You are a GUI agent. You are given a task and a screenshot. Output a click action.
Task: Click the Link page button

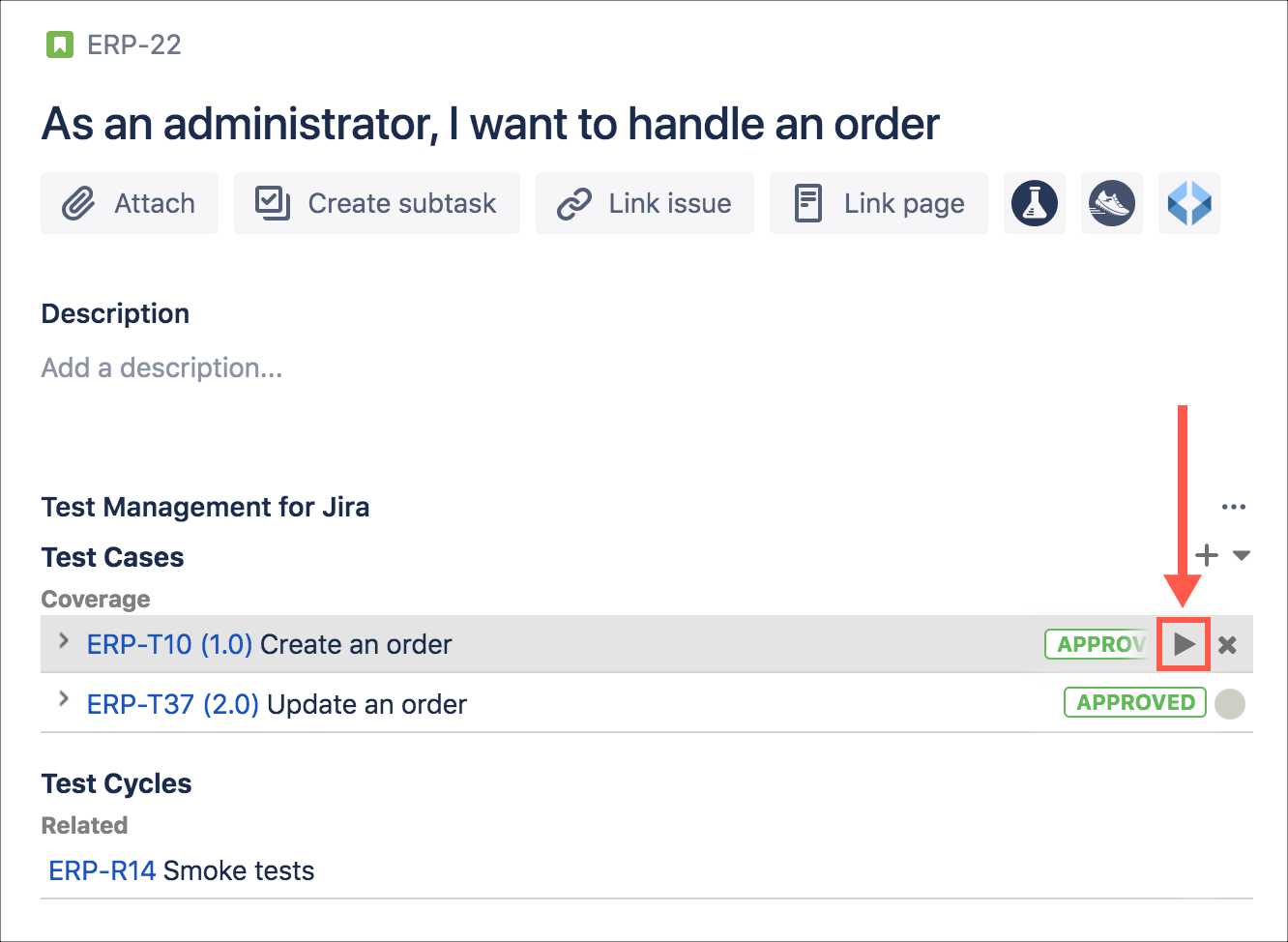click(x=878, y=203)
